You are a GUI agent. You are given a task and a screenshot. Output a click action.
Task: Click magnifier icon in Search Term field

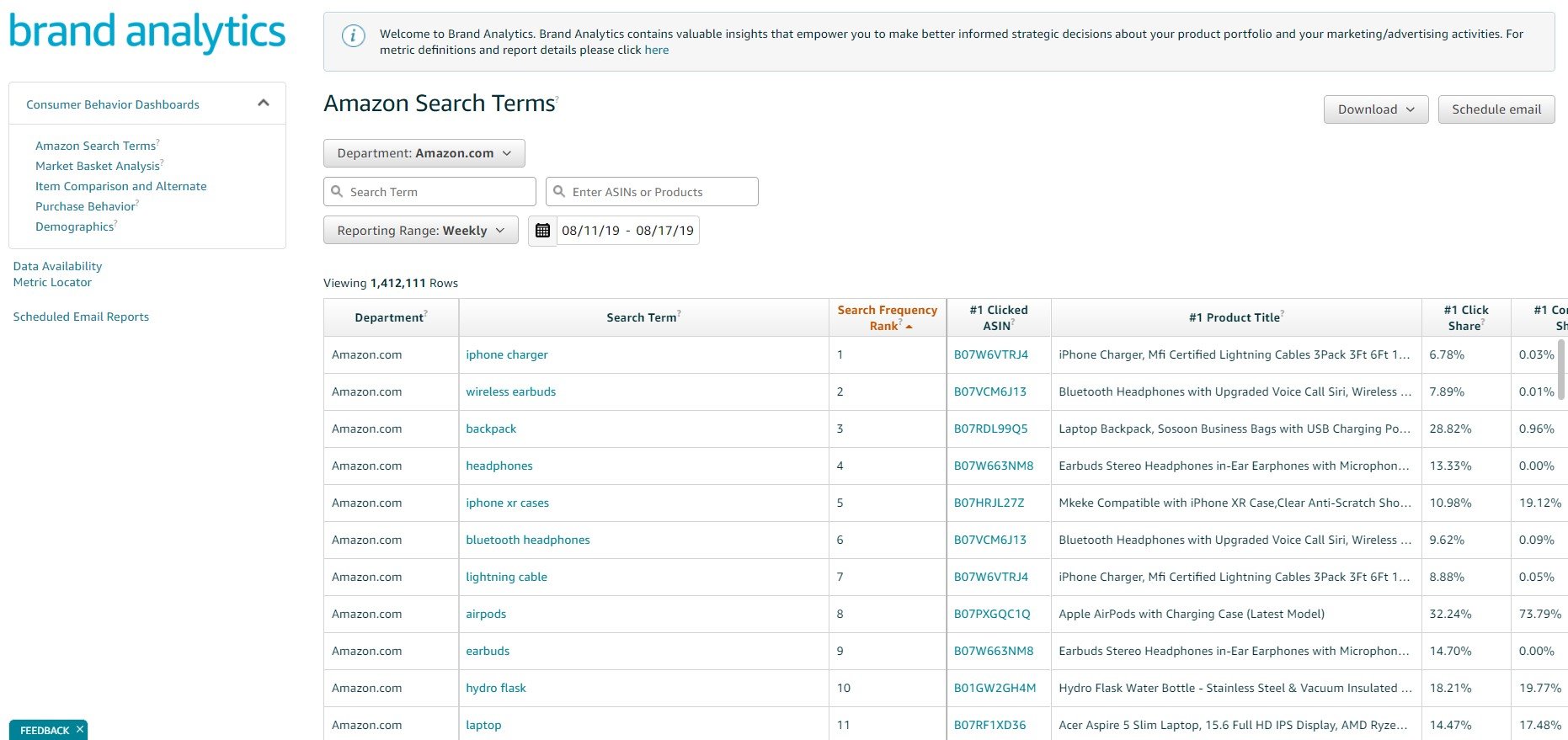(x=337, y=192)
